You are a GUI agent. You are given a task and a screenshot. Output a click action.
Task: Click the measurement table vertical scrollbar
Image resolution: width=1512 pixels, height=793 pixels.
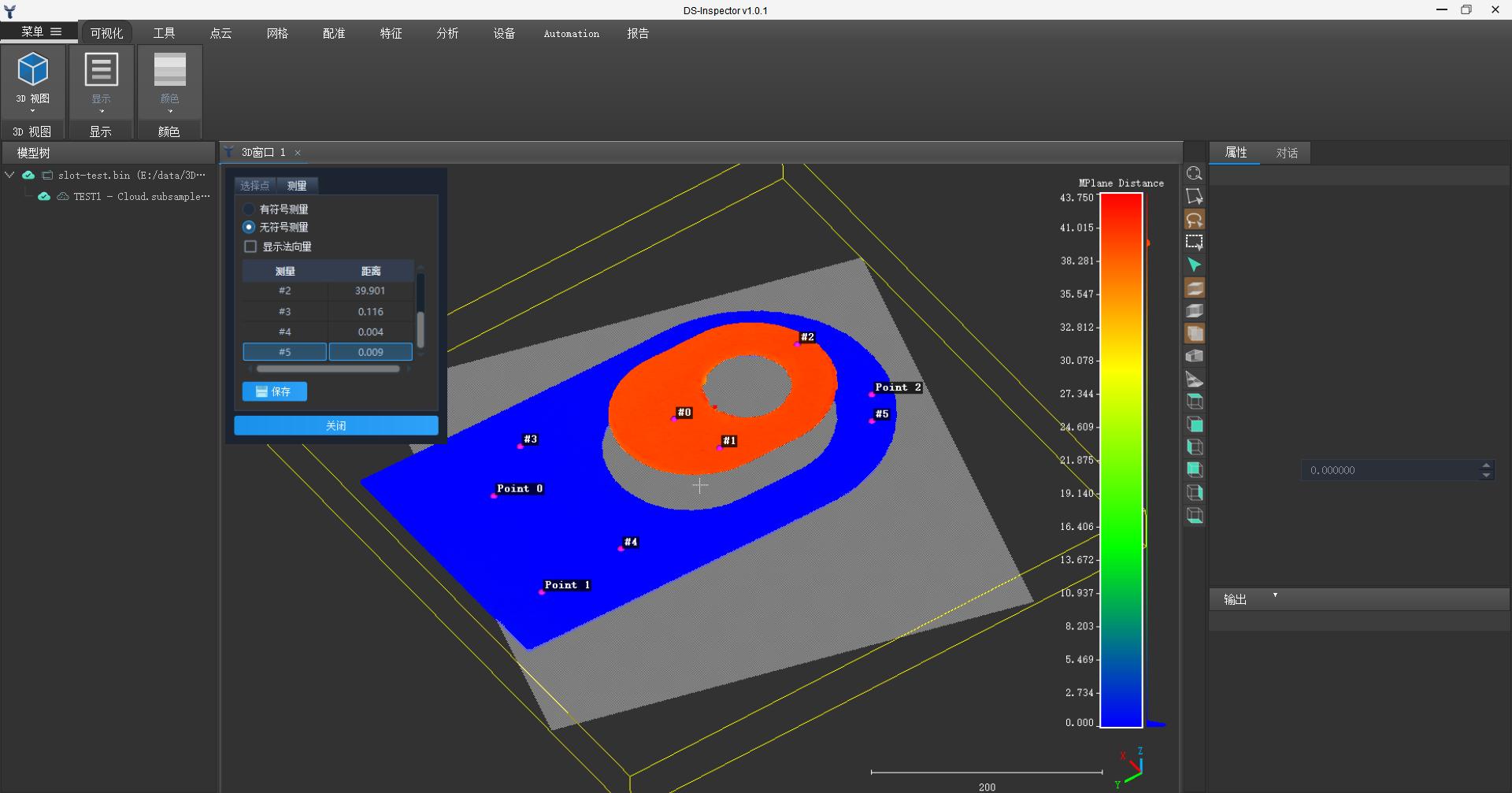tap(421, 329)
